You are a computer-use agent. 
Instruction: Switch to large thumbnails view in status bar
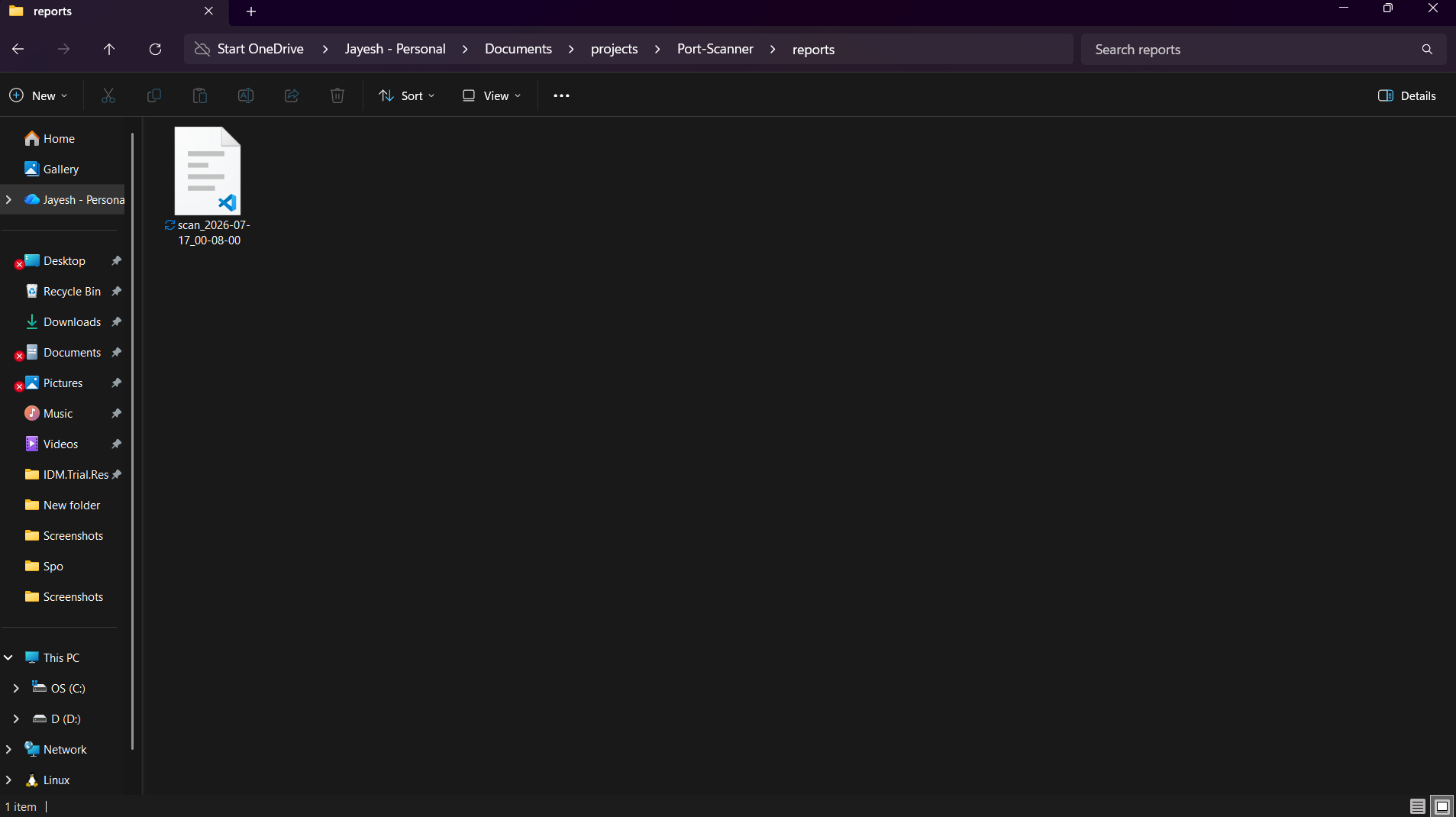click(1442, 806)
